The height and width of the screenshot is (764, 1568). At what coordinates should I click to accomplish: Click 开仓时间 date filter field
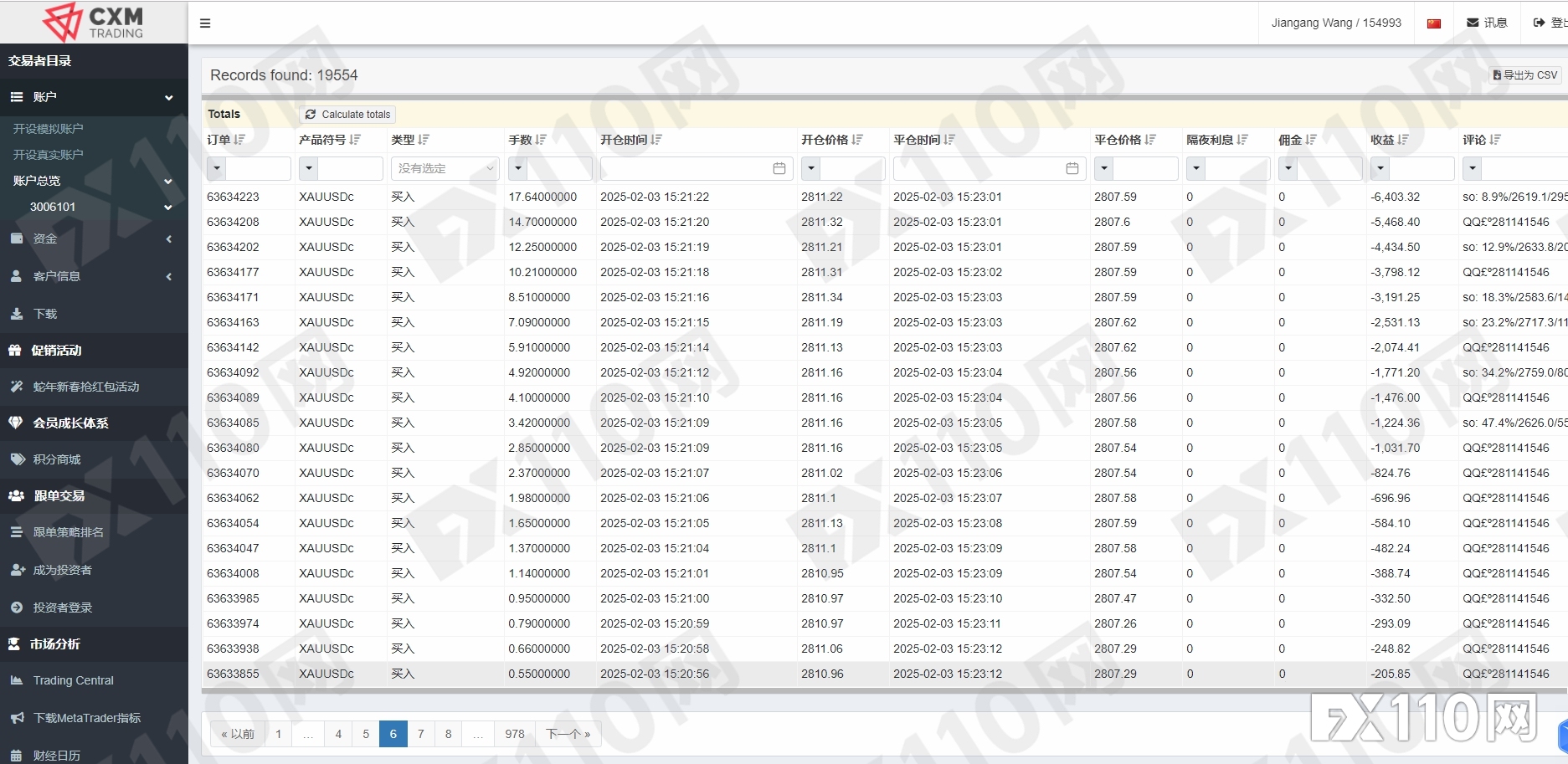tap(697, 168)
